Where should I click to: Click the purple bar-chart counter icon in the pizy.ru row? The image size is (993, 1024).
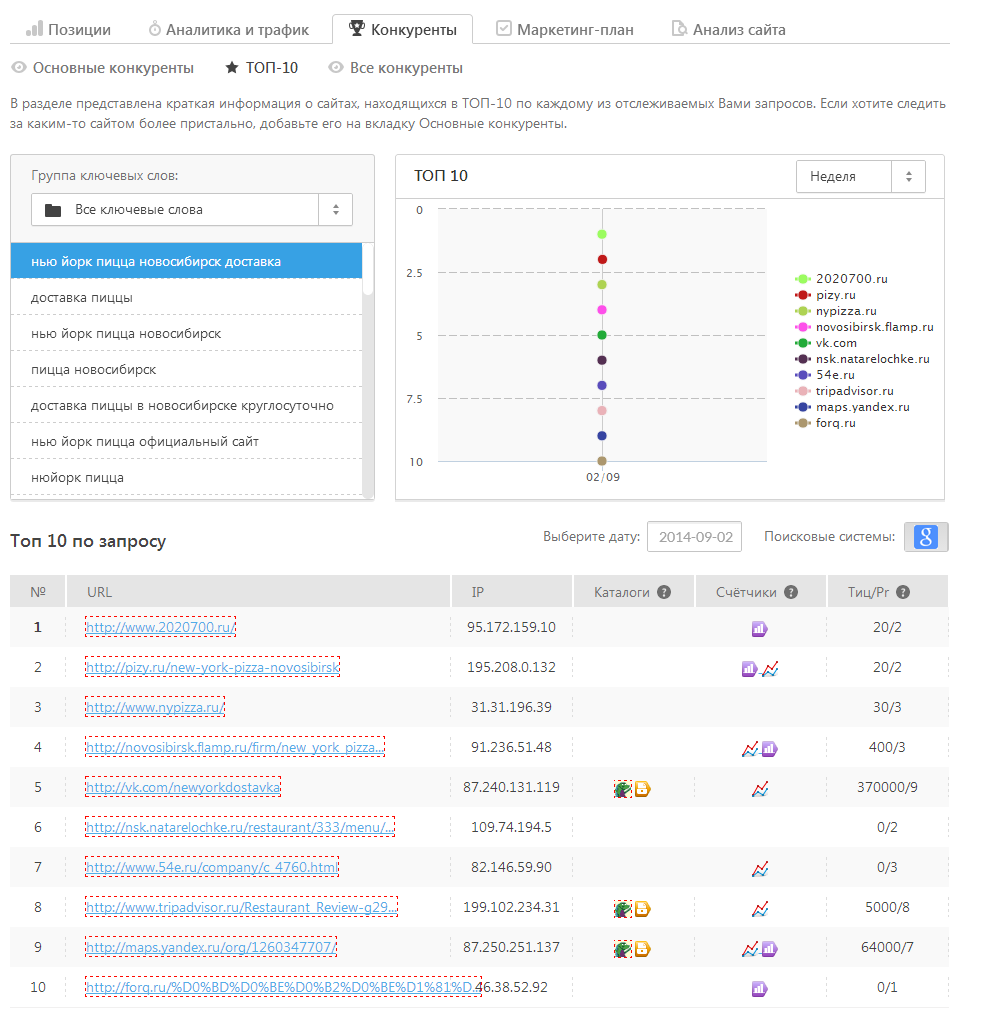click(x=749, y=669)
